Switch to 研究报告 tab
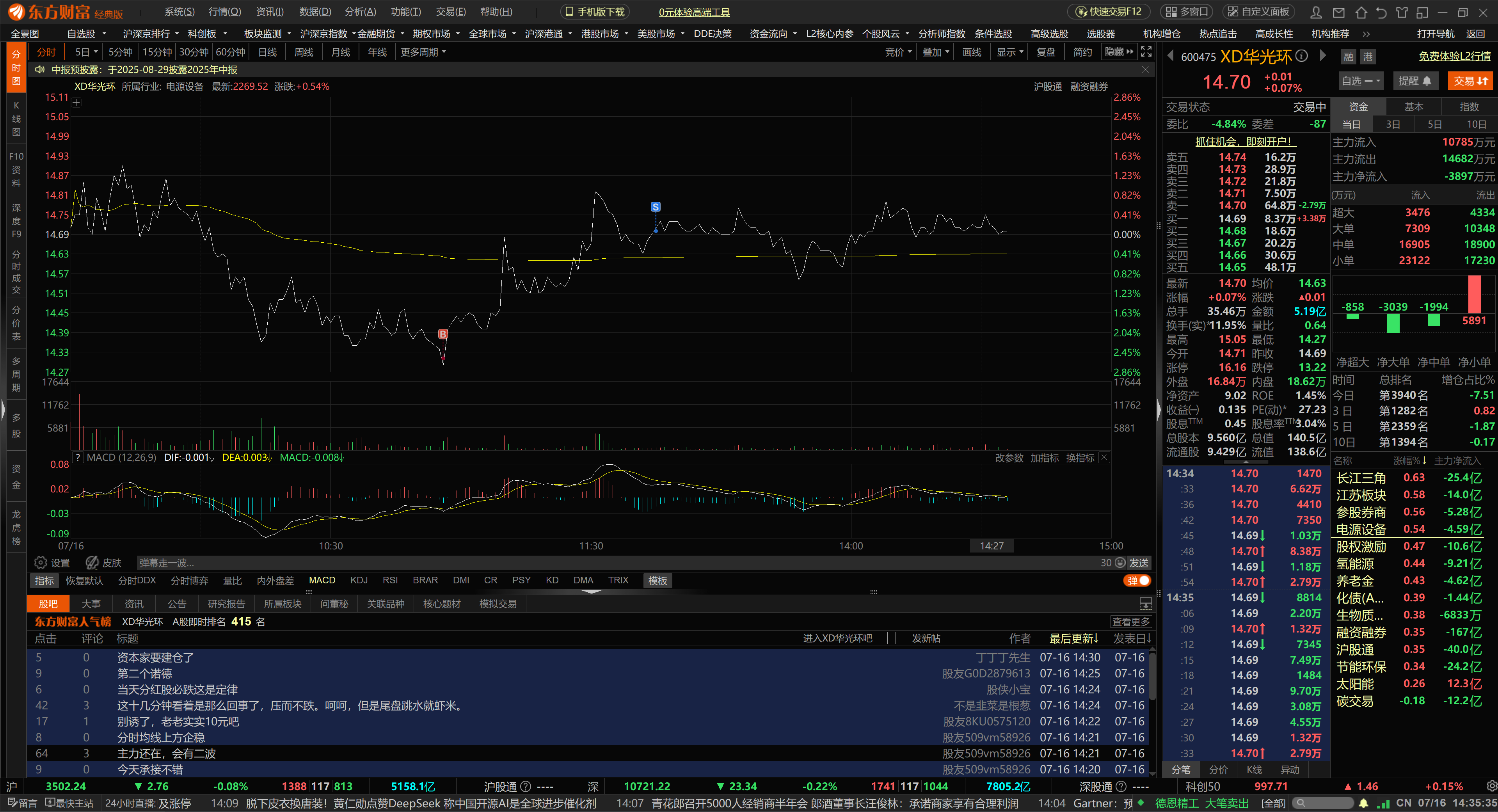Image resolution: width=1498 pixels, height=812 pixels. pos(226,604)
